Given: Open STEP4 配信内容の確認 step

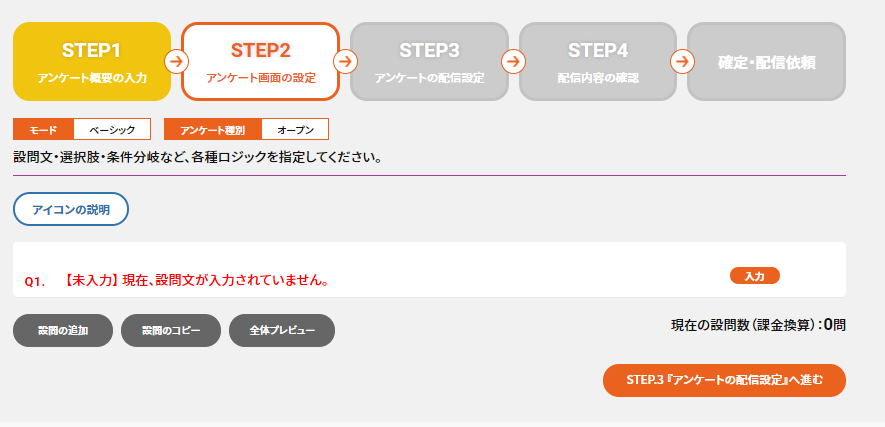Looking at the screenshot, I should 598,61.
